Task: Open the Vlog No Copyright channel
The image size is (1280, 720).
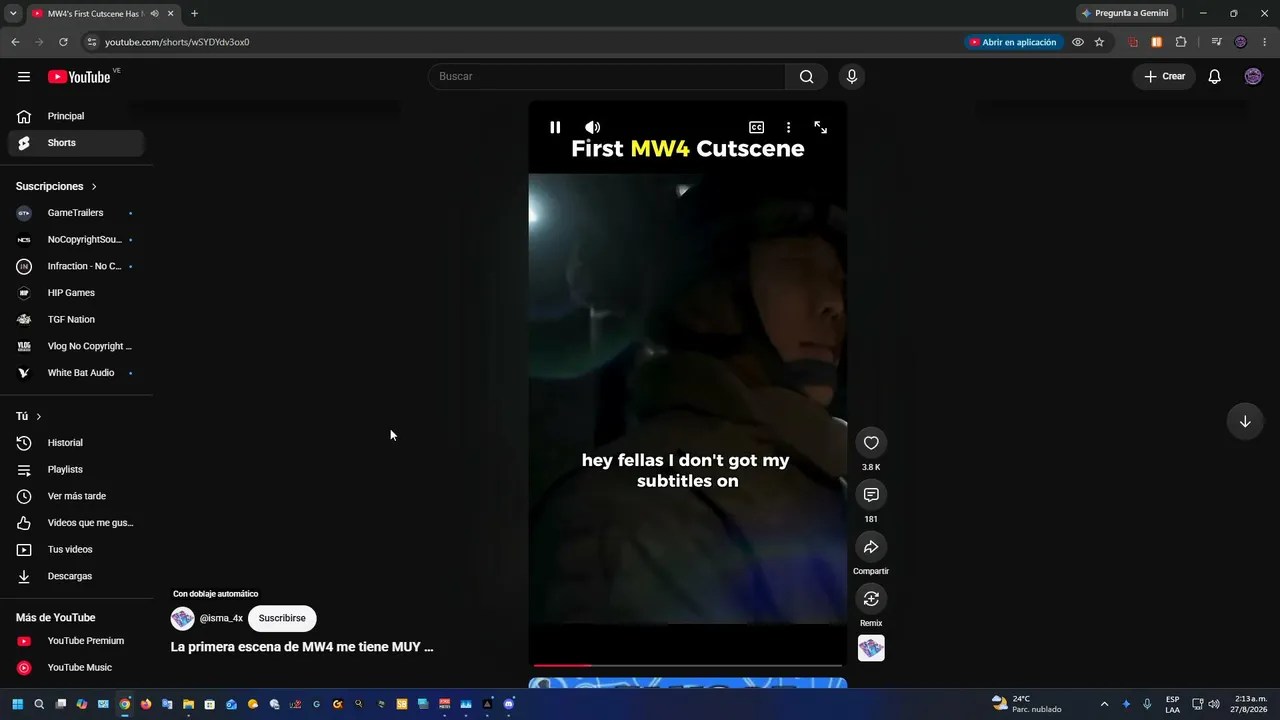Action: point(76,346)
